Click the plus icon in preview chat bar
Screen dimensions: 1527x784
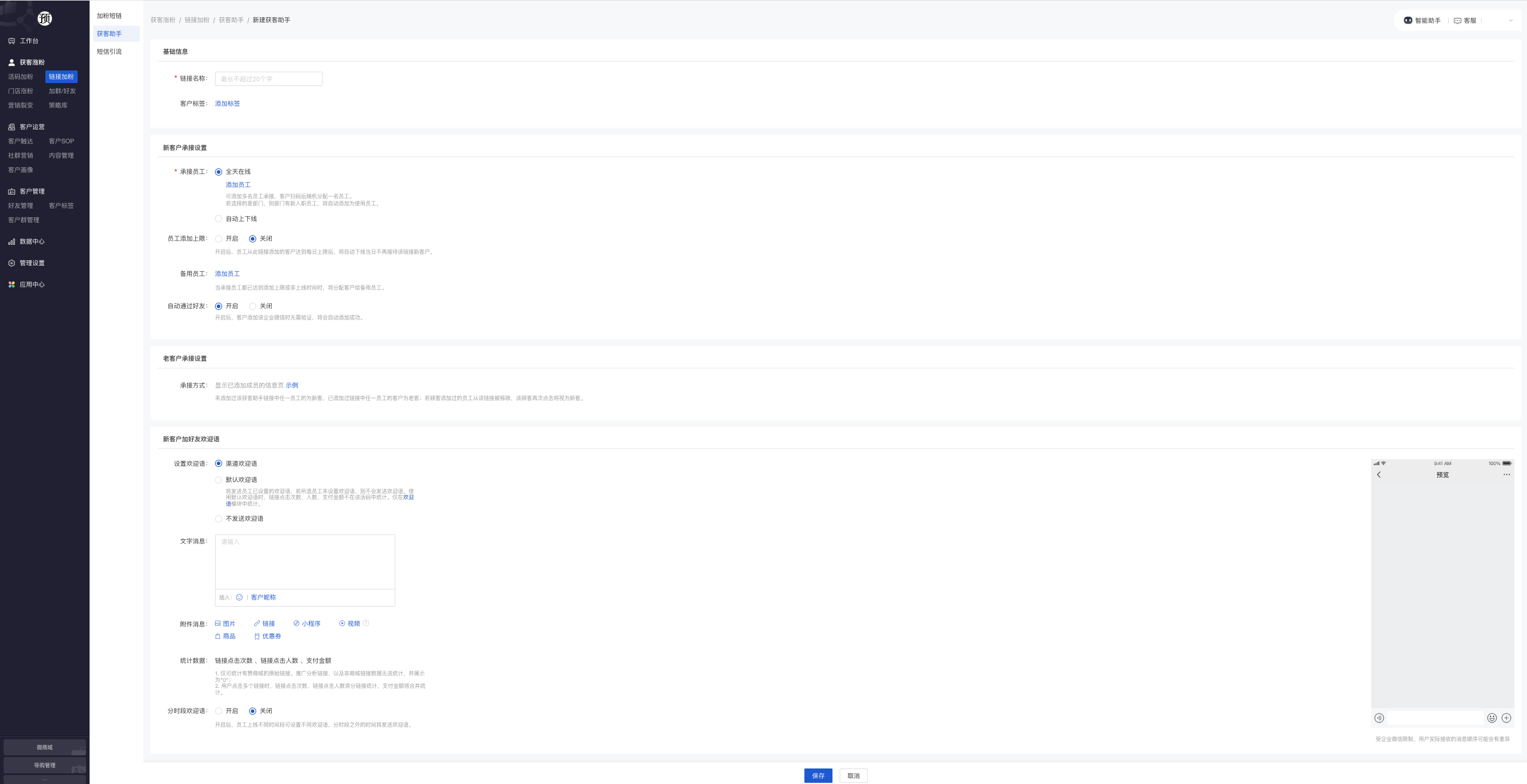pyautogui.click(x=1507, y=718)
